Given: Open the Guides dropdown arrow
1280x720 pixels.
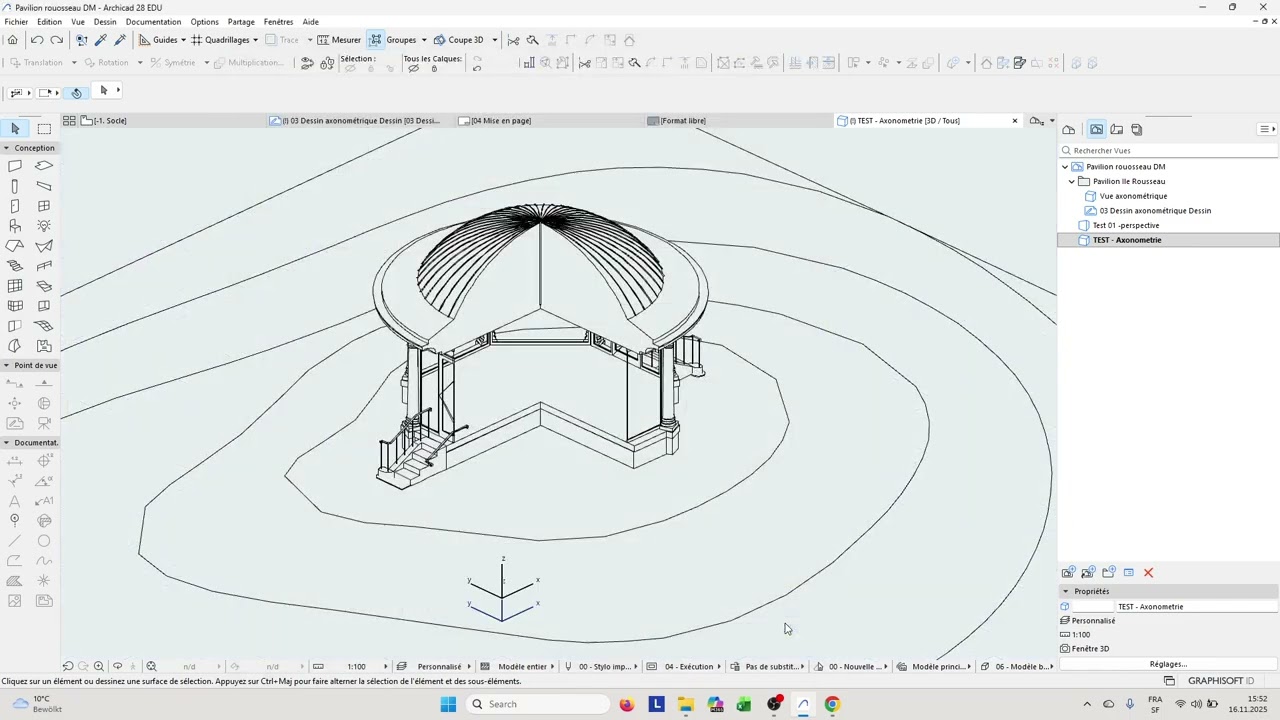Looking at the screenshot, I should coord(183,40).
